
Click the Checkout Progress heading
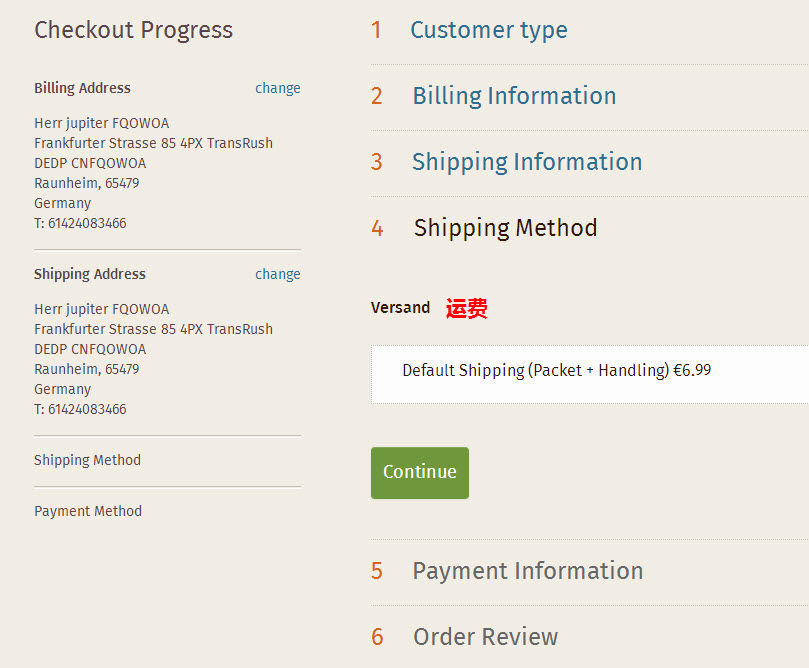click(133, 30)
